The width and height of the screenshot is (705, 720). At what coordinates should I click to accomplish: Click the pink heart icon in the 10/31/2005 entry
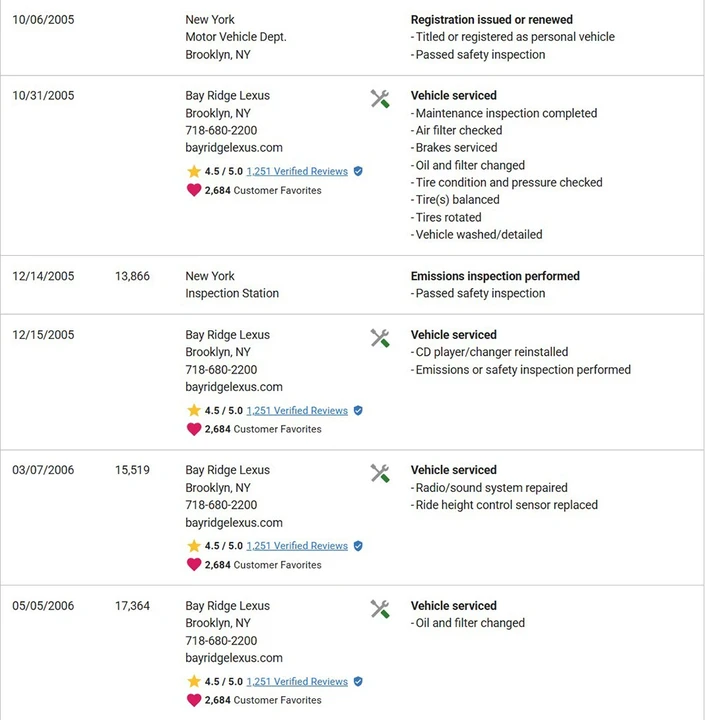[194, 190]
